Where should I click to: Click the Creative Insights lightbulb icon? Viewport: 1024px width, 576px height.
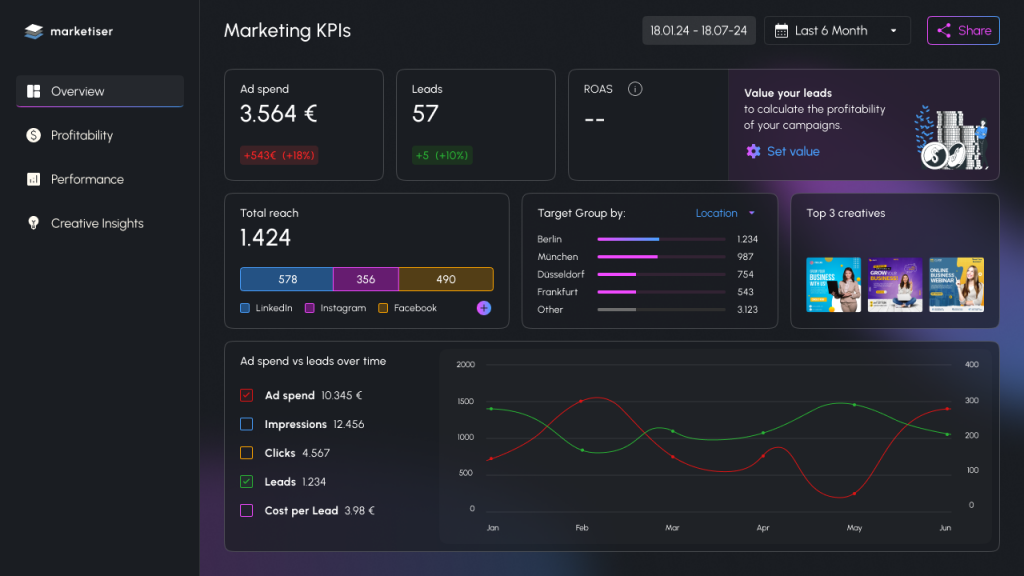[x=33, y=223]
